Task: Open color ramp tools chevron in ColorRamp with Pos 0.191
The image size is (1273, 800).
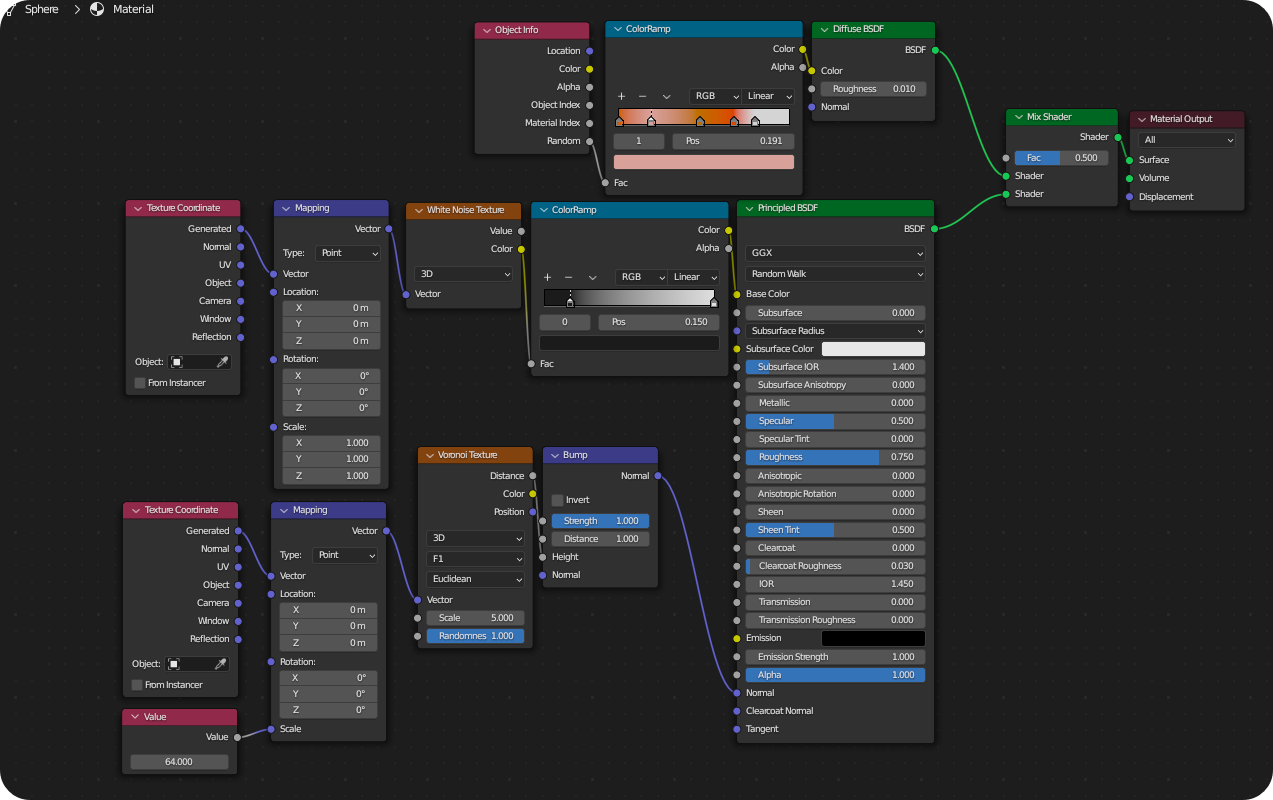Action: (x=666, y=96)
